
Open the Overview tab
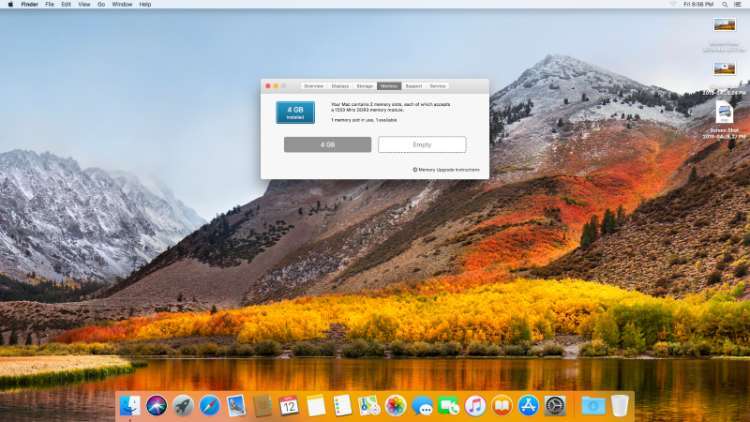tap(314, 86)
